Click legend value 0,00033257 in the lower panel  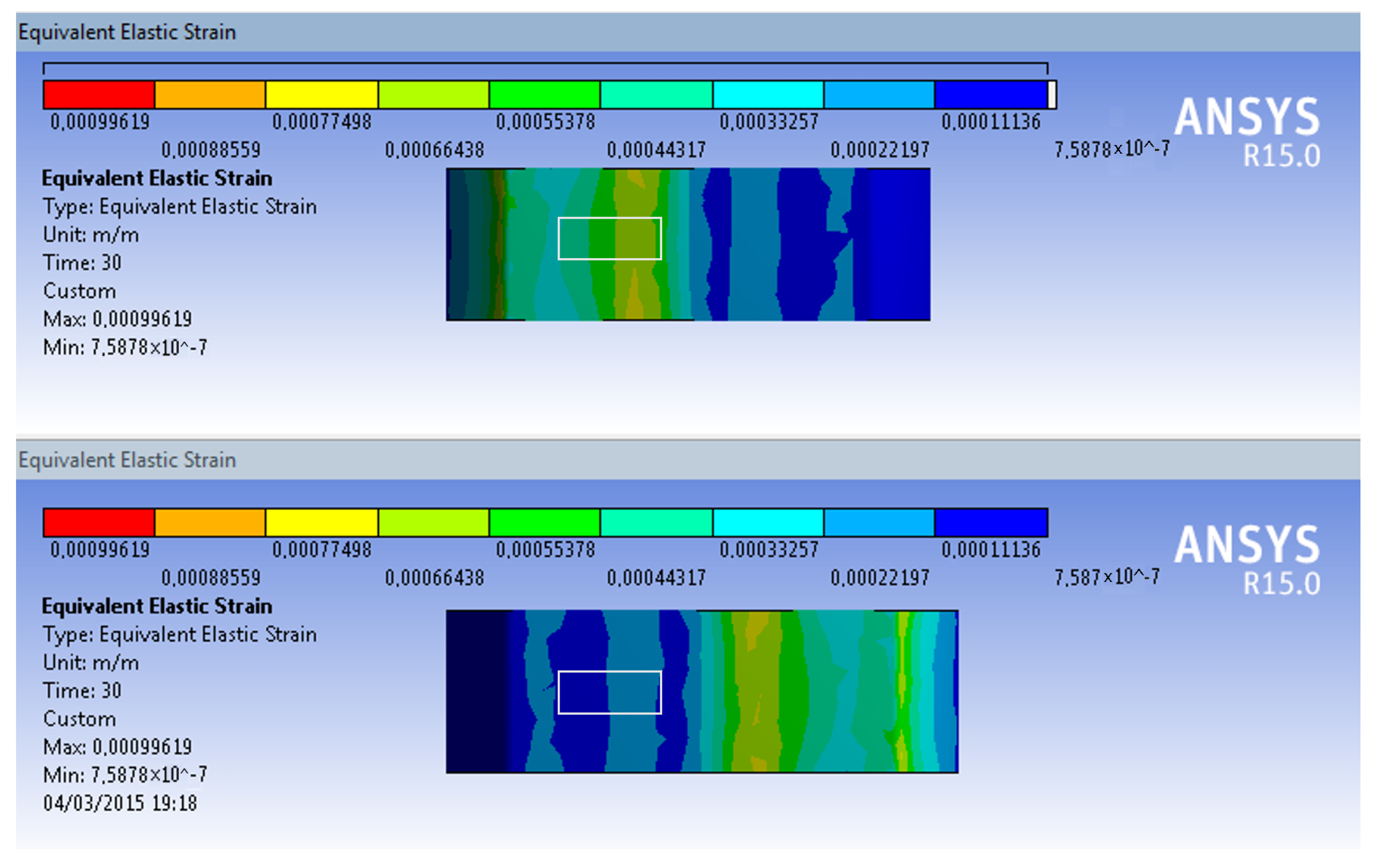coord(769,549)
